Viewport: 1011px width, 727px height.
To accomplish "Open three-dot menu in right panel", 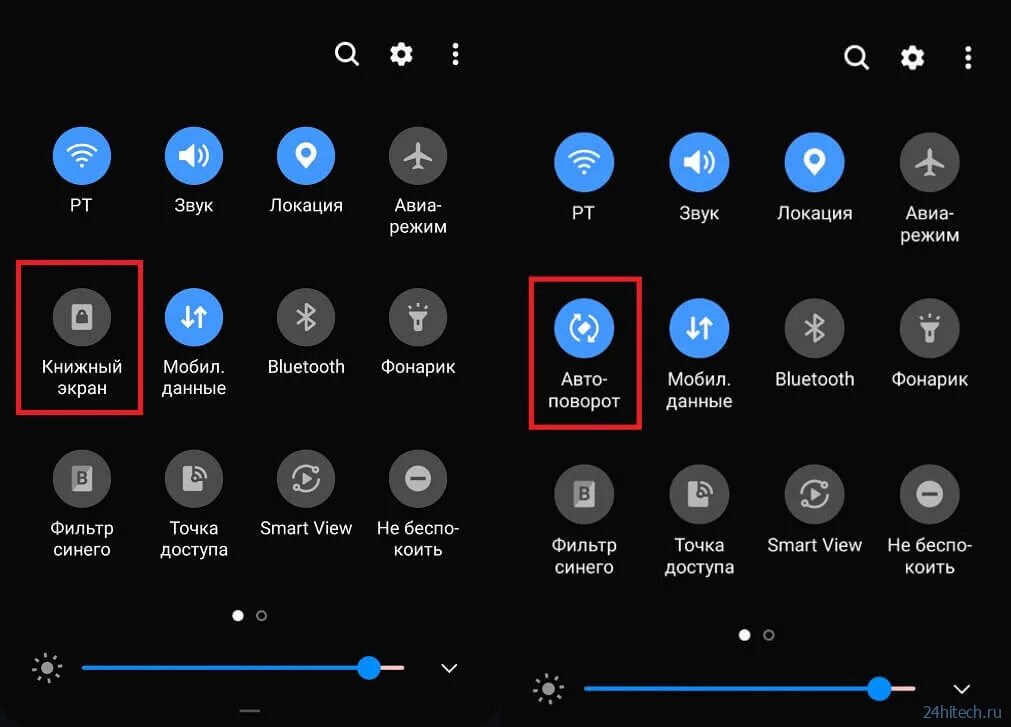I will click(x=968, y=57).
